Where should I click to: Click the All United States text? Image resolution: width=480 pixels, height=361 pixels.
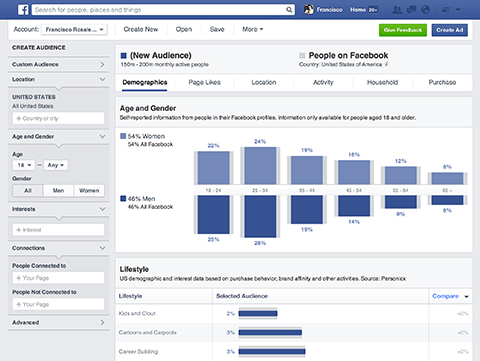(33, 106)
